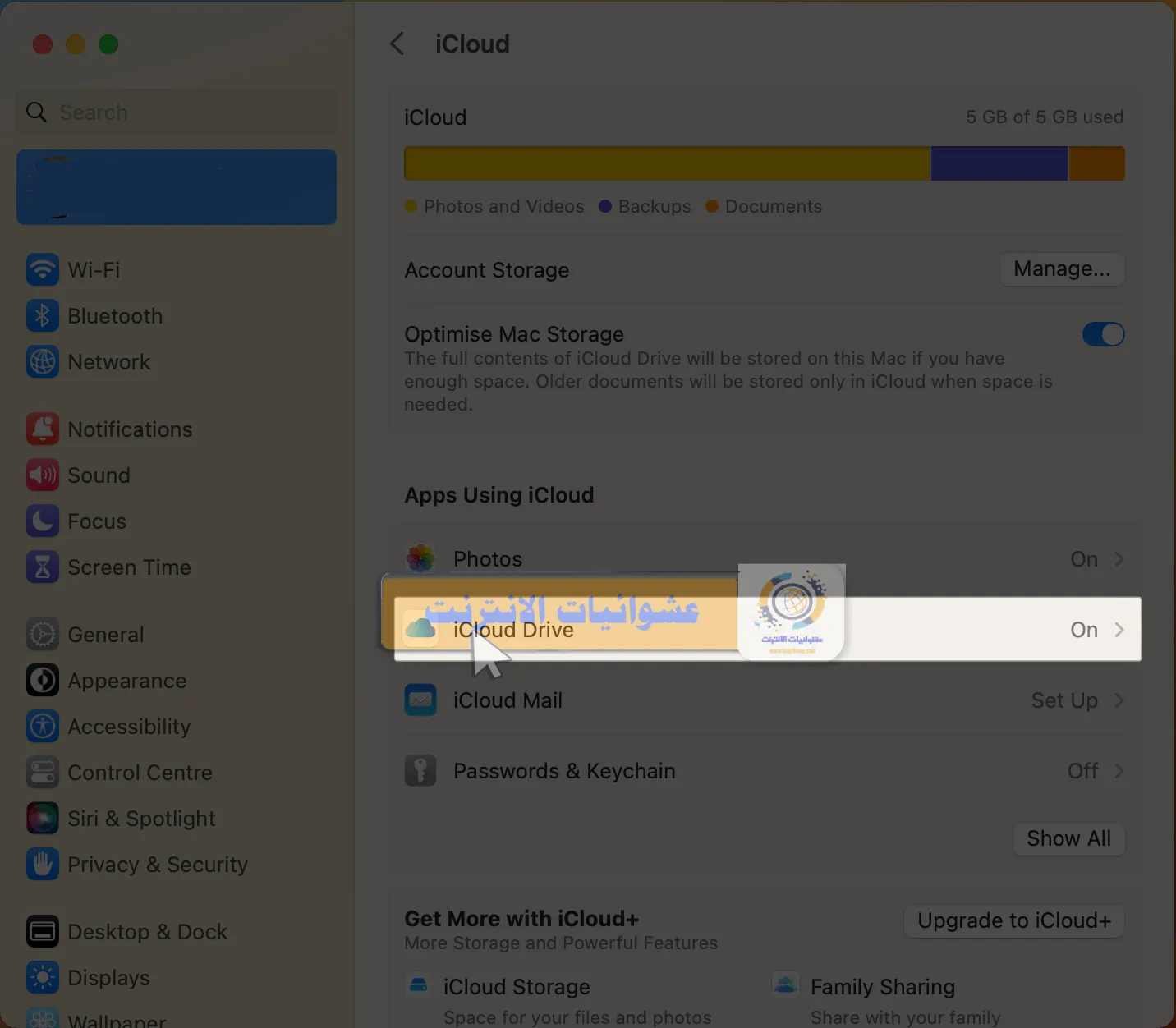The width and height of the screenshot is (1176, 1028).
Task: Select Focus in the sidebar
Action: pos(177,521)
